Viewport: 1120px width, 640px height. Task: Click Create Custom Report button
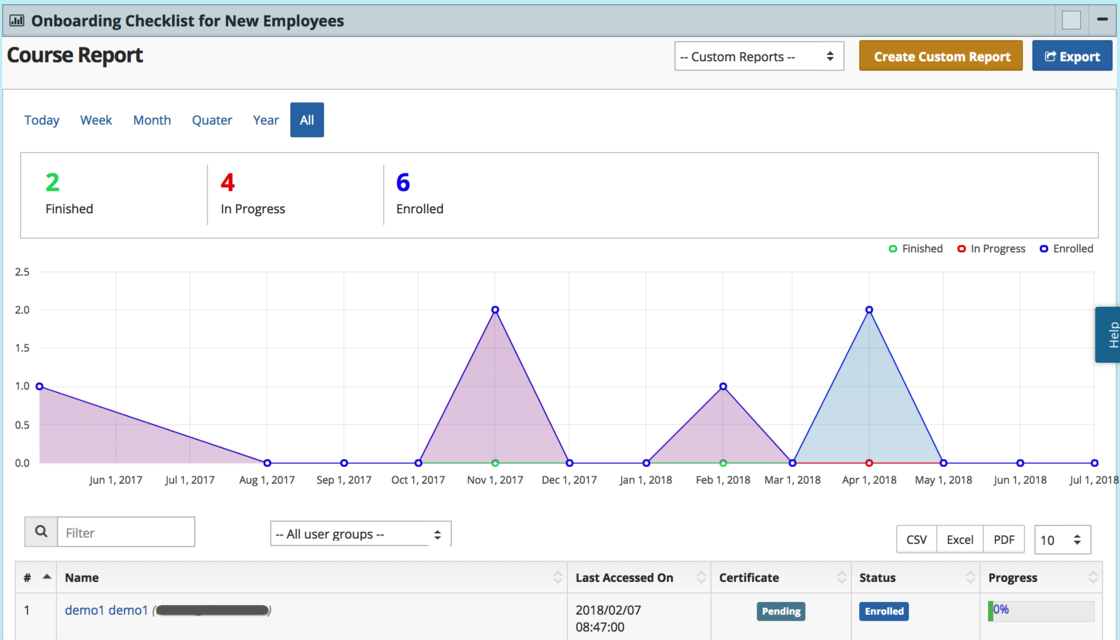coord(941,56)
